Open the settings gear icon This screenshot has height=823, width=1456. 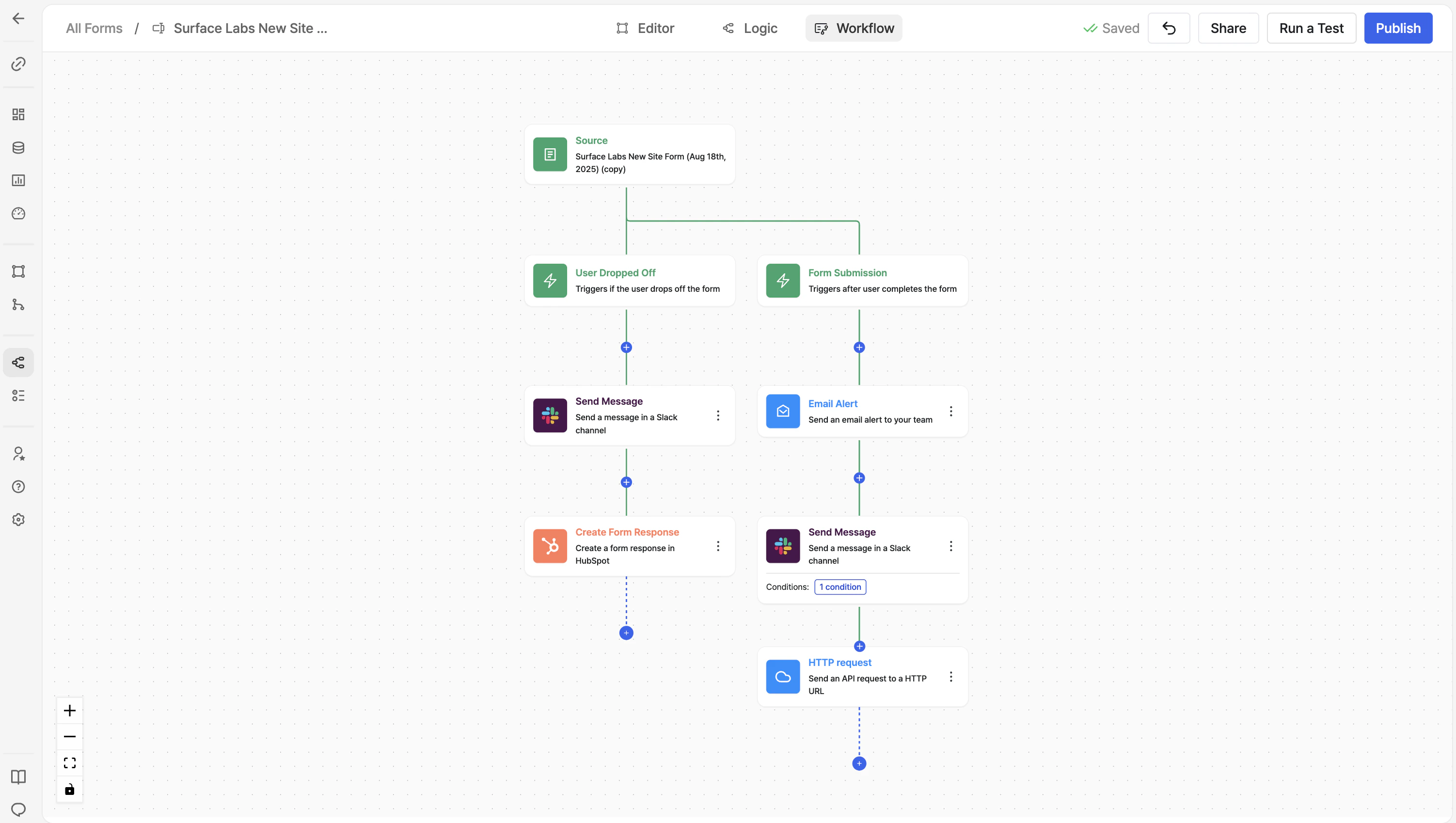pos(18,520)
